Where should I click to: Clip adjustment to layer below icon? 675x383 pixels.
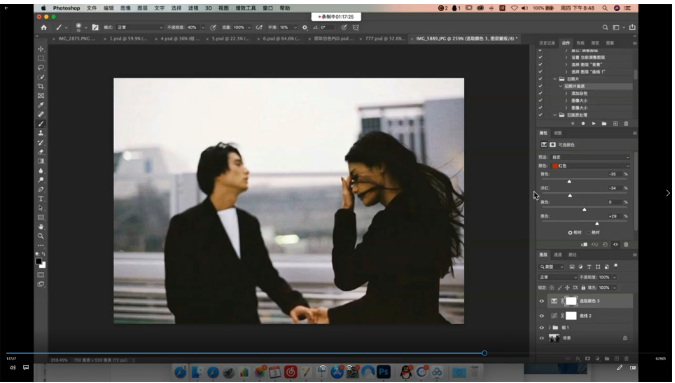point(584,244)
